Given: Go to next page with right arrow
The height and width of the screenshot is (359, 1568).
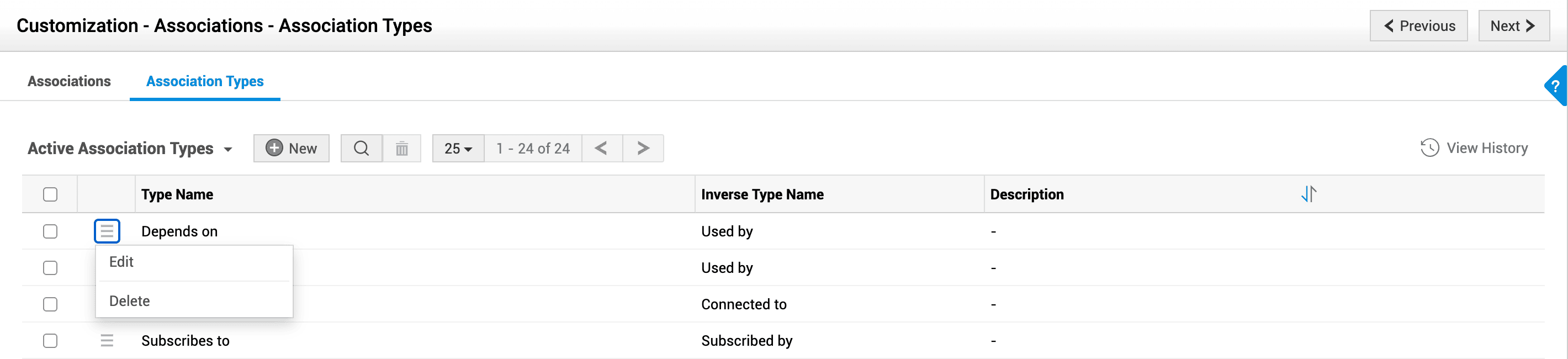Looking at the screenshot, I should [x=643, y=149].
